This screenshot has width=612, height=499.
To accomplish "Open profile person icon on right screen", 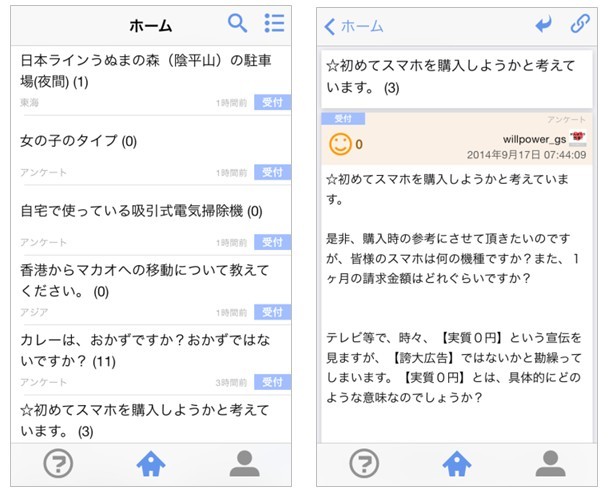I will (550, 463).
